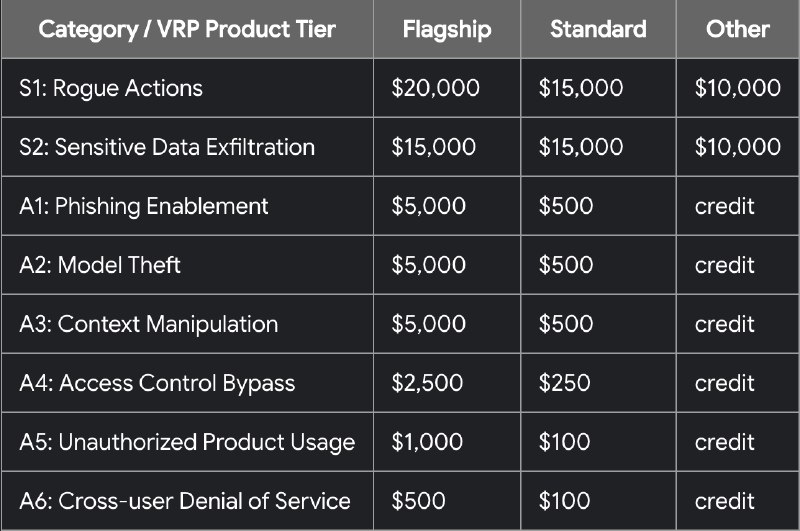Select the $20,000 Flagship reward cell
800x531 pixels.
(435, 88)
